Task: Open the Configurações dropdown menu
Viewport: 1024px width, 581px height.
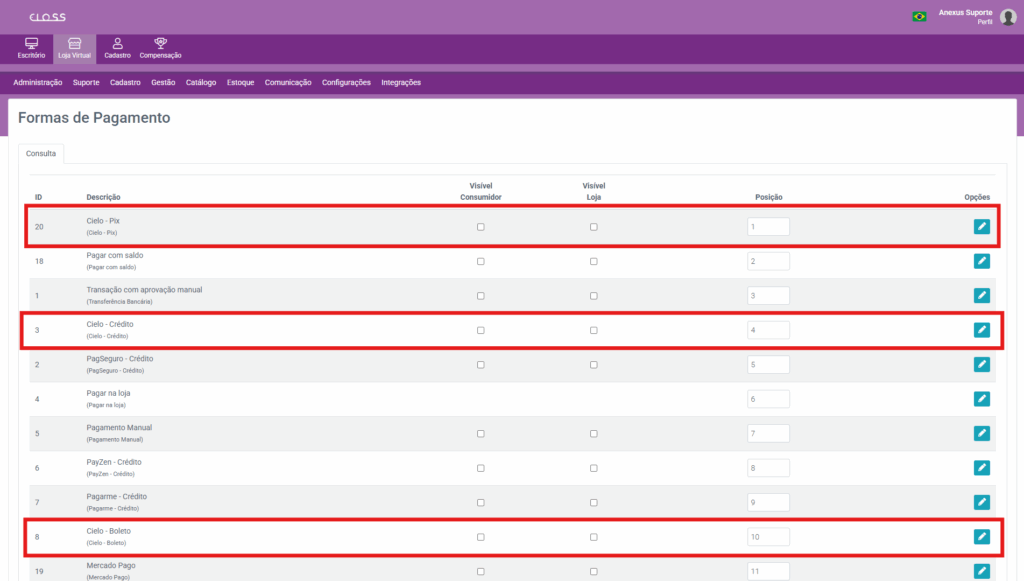Action: pyautogui.click(x=346, y=82)
